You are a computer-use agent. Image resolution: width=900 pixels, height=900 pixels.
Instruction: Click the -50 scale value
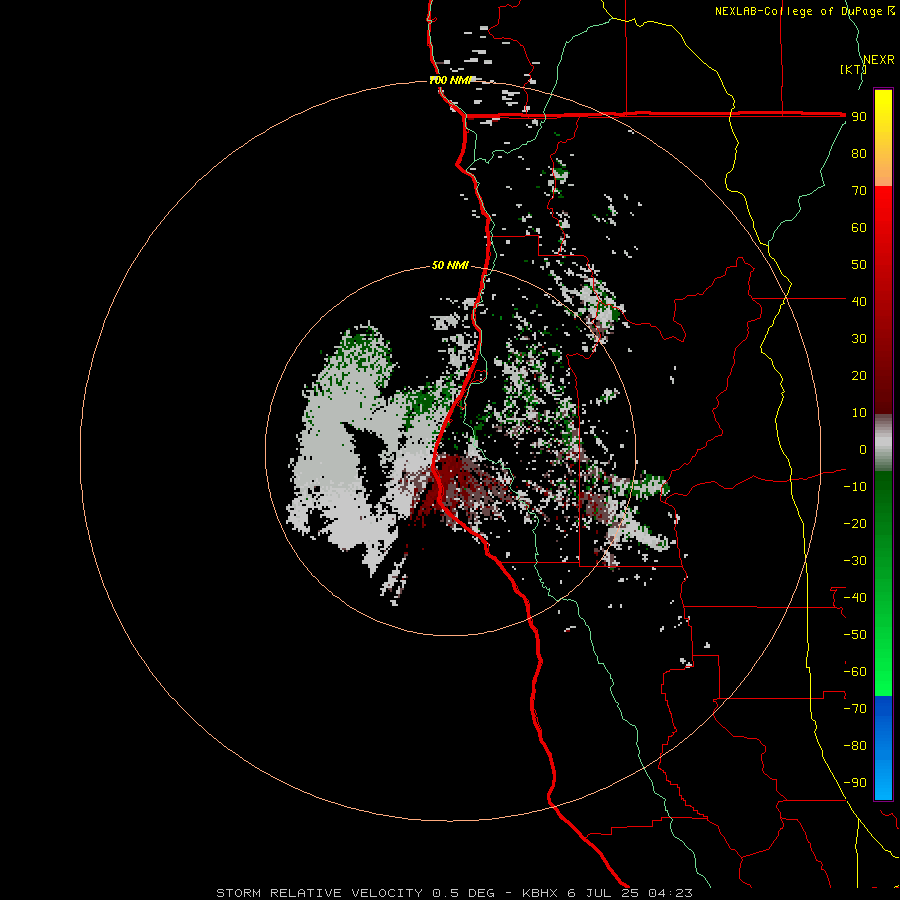[855, 635]
